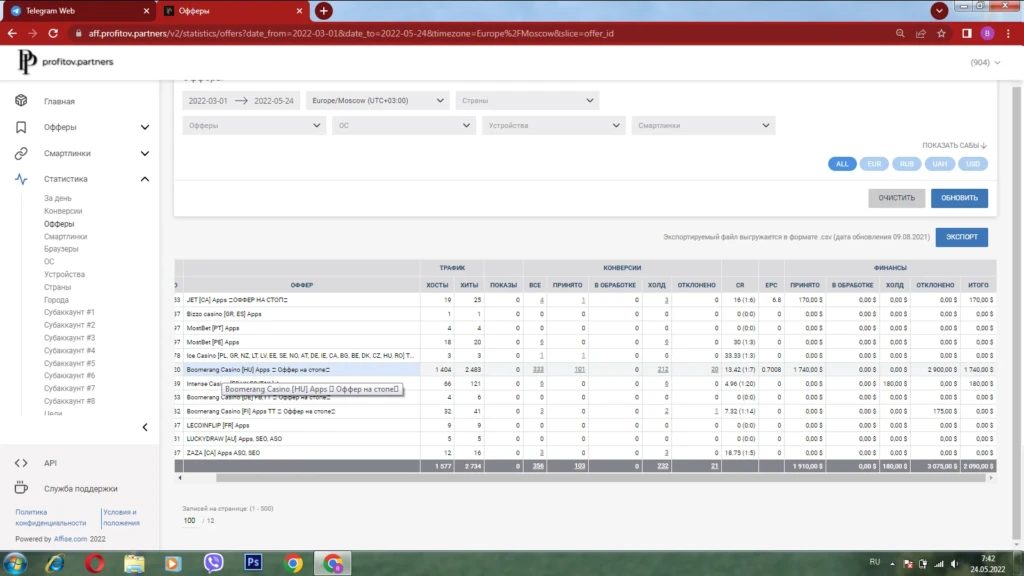Screen dimensions: 1024x576
Task: Select the RUB currency filter
Action: click(x=906, y=164)
